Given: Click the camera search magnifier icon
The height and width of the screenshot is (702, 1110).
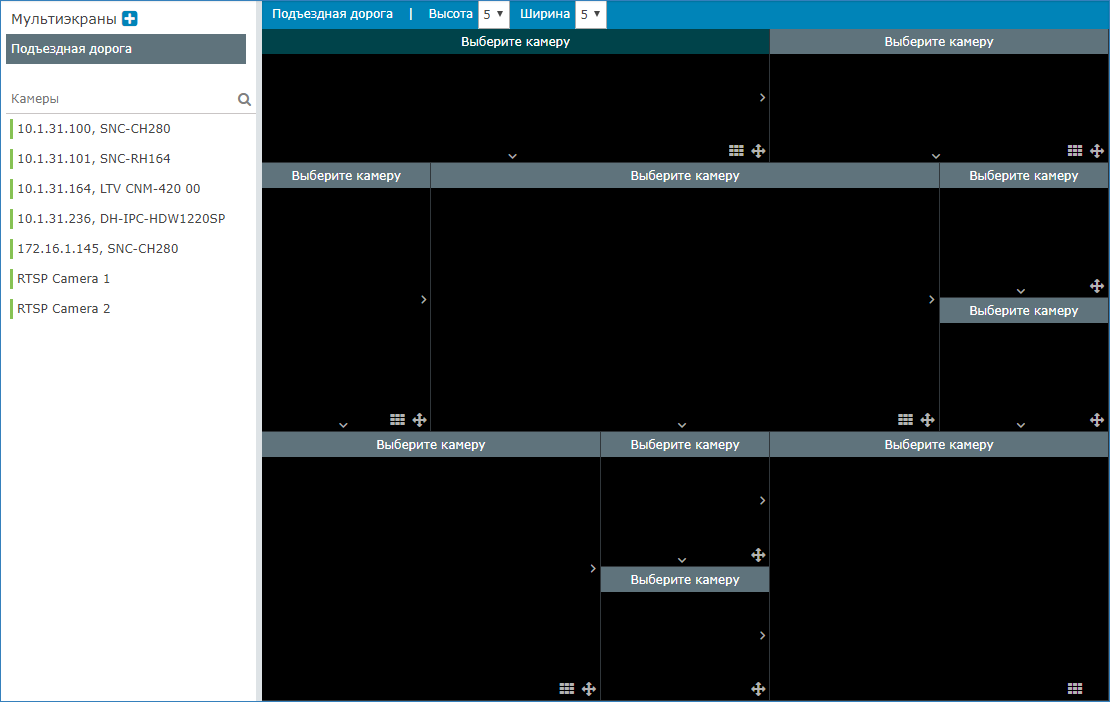Looking at the screenshot, I should click(x=244, y=100).
